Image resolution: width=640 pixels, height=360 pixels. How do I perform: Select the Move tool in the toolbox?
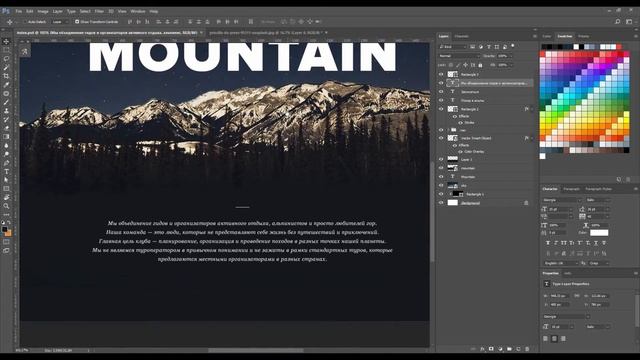click(6, 41)
